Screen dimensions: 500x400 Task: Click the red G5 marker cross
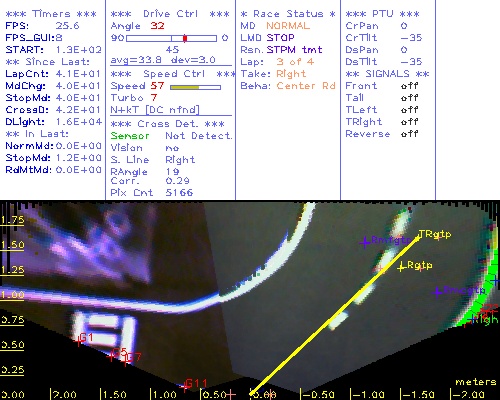pyautogui.click(x=111, y=357)
